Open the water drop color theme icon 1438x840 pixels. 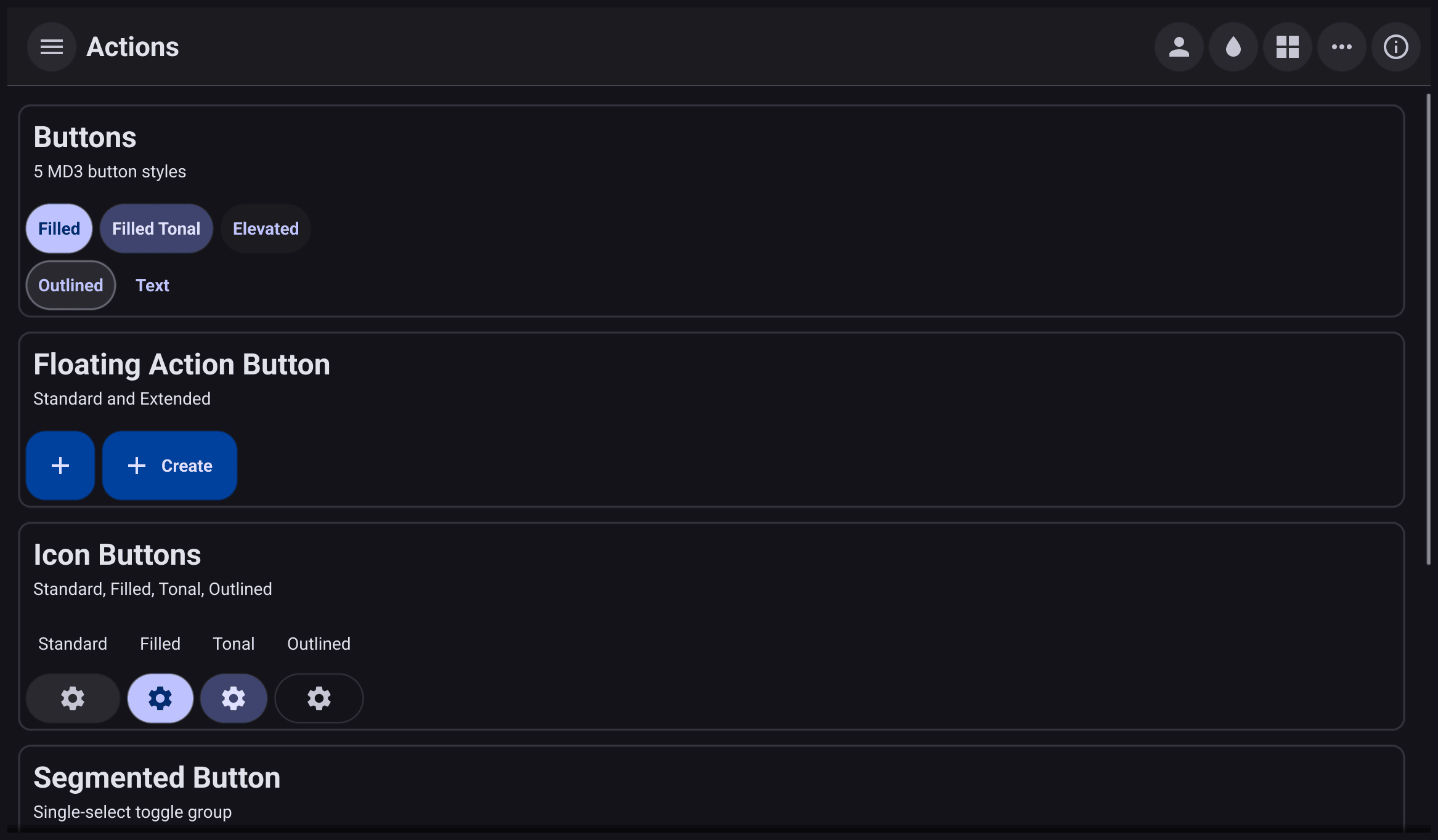click(x=1233, y=47)
